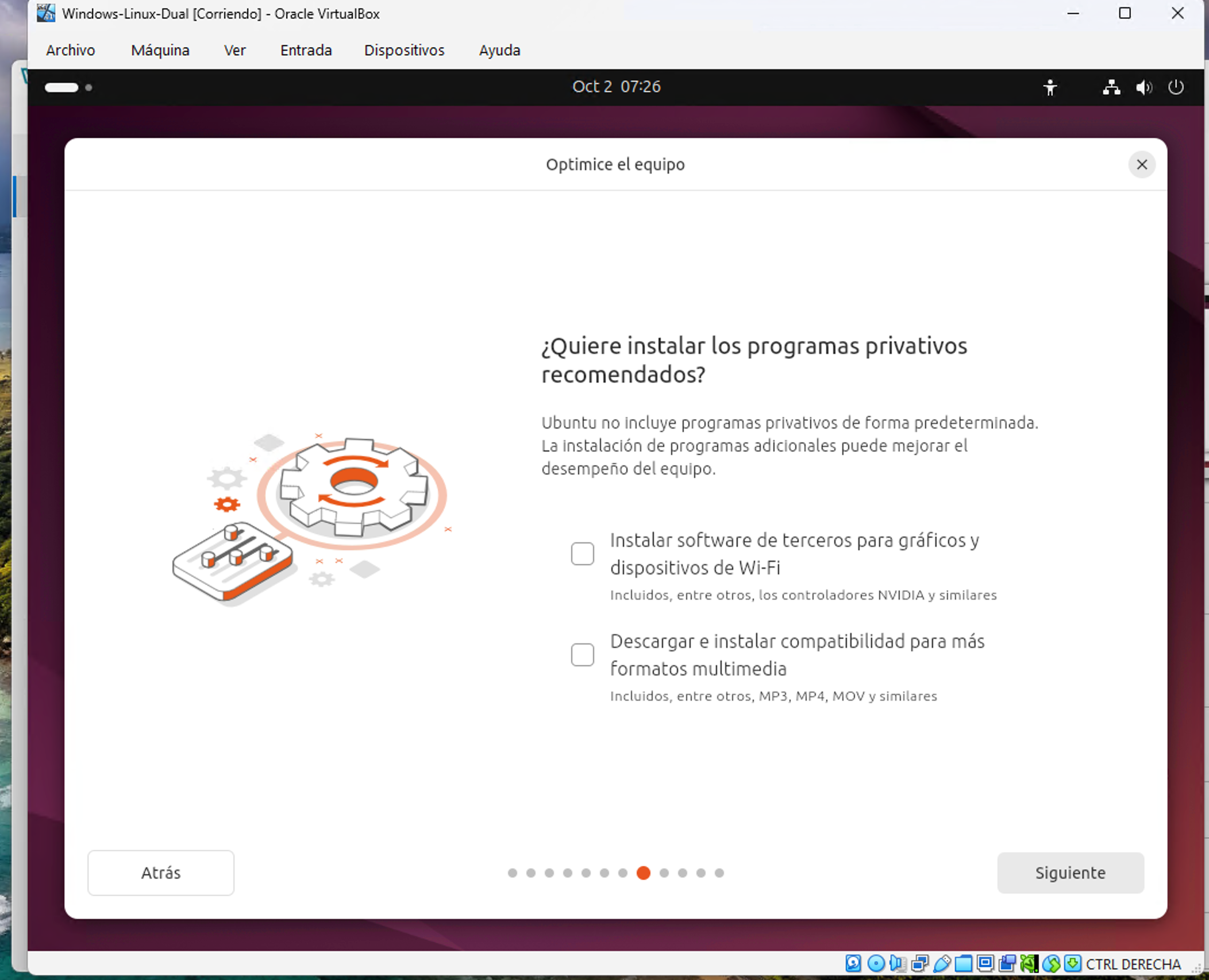
Task: Click the mouse integration icon in status bar
Action: click(1051, 963)
